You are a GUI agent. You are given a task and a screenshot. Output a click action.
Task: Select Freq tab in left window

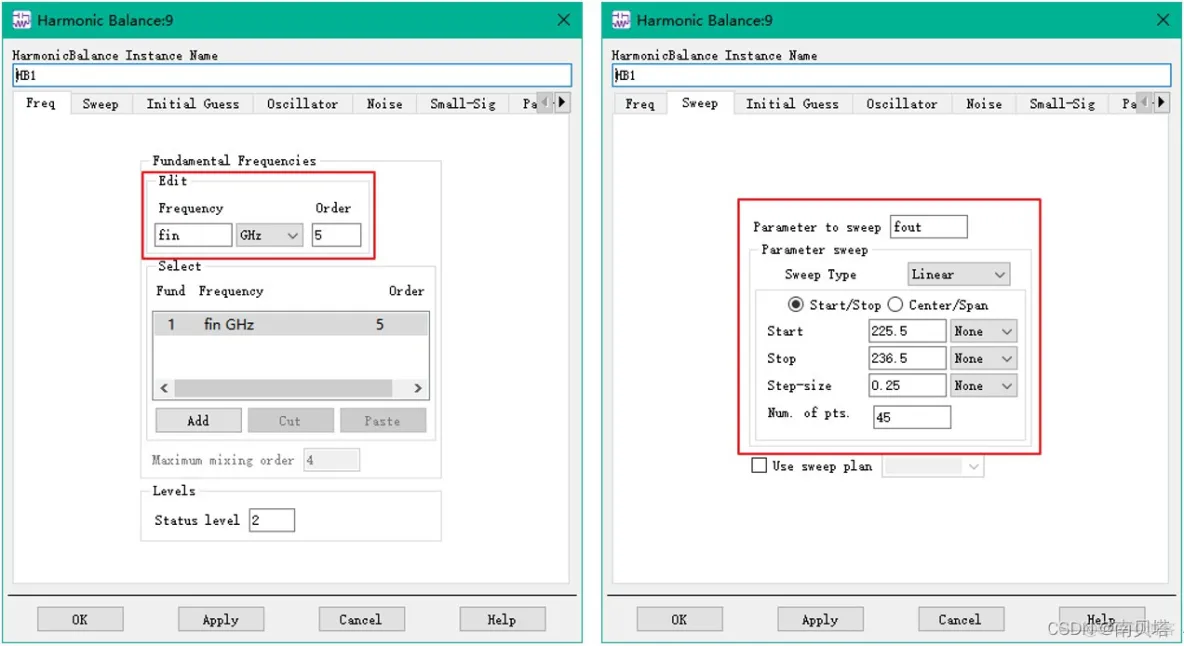(x=41, y=103)
